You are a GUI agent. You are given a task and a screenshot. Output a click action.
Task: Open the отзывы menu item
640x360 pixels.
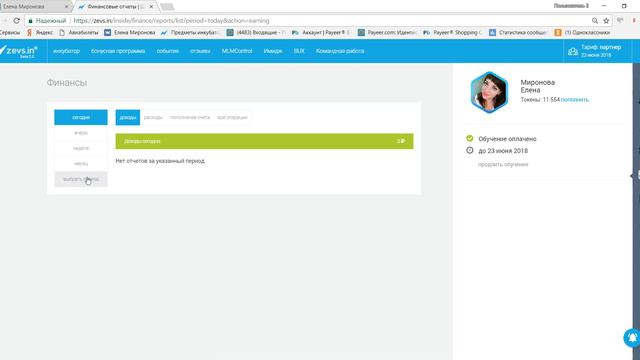click(200, 51)
